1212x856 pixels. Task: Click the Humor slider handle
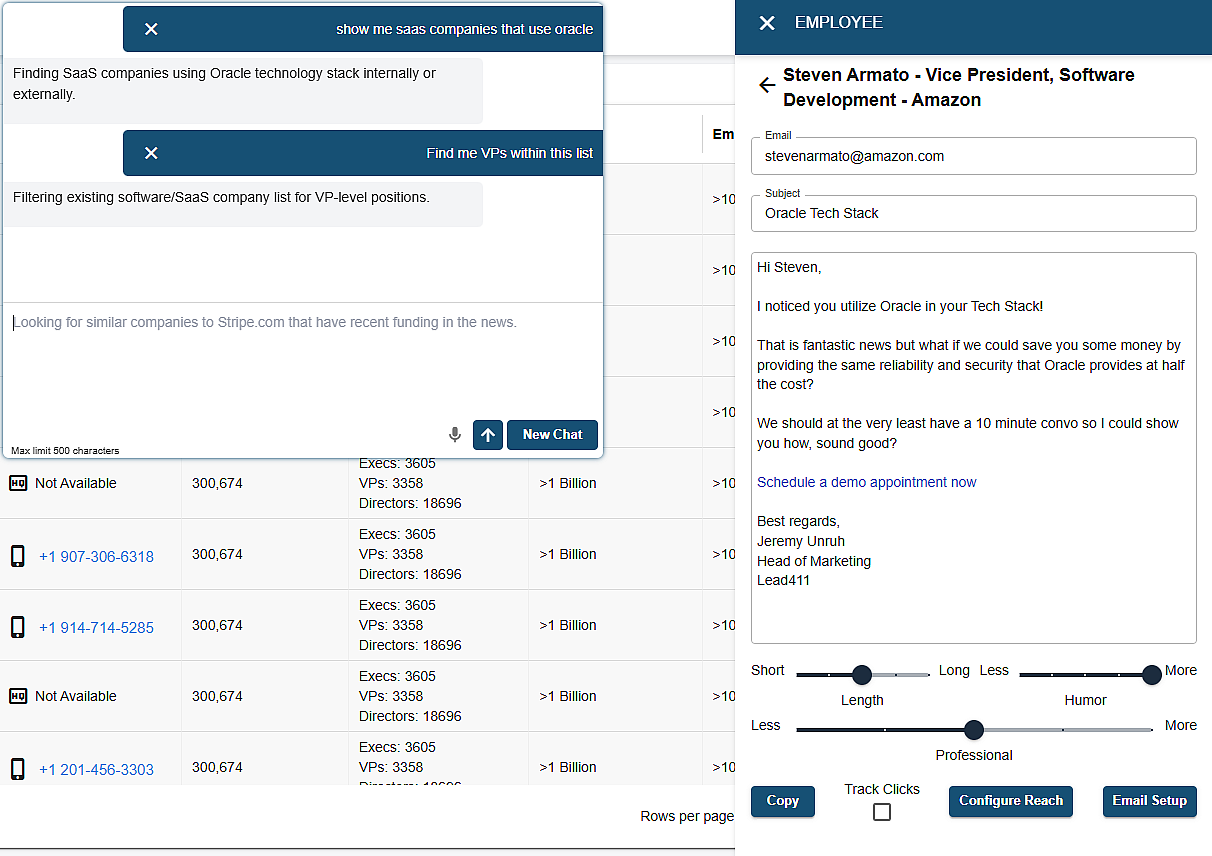(1151, 675)
